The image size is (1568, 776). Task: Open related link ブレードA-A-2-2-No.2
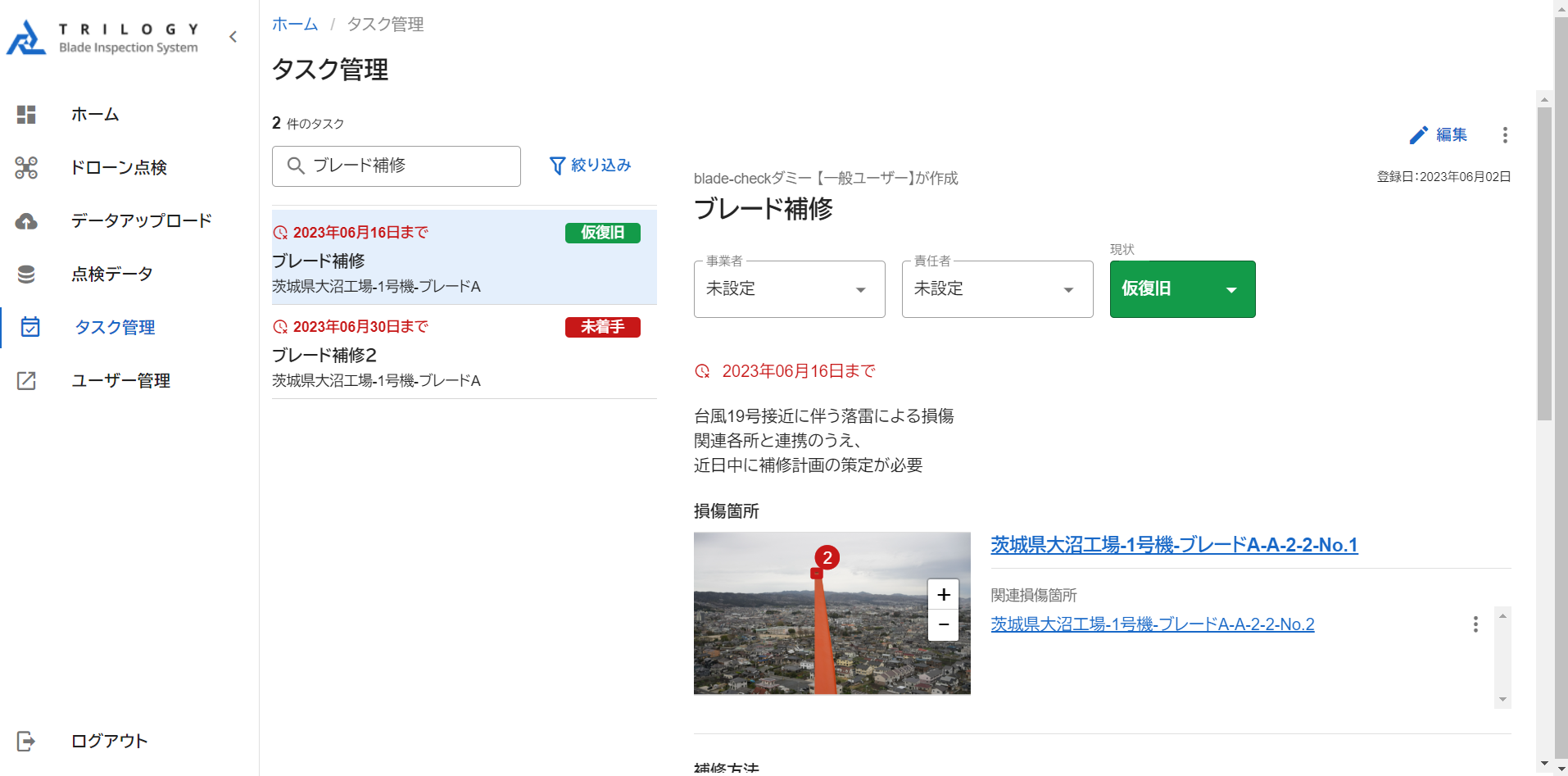[x=1152, y=624]
